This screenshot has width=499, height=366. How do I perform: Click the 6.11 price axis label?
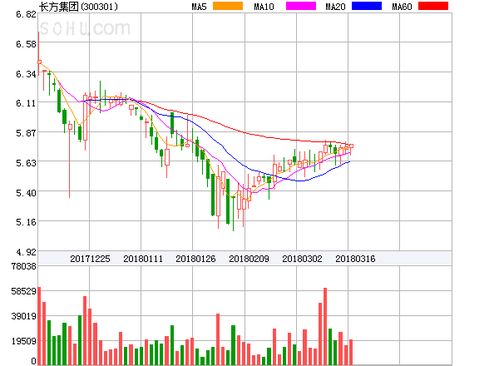click(26, 103)
